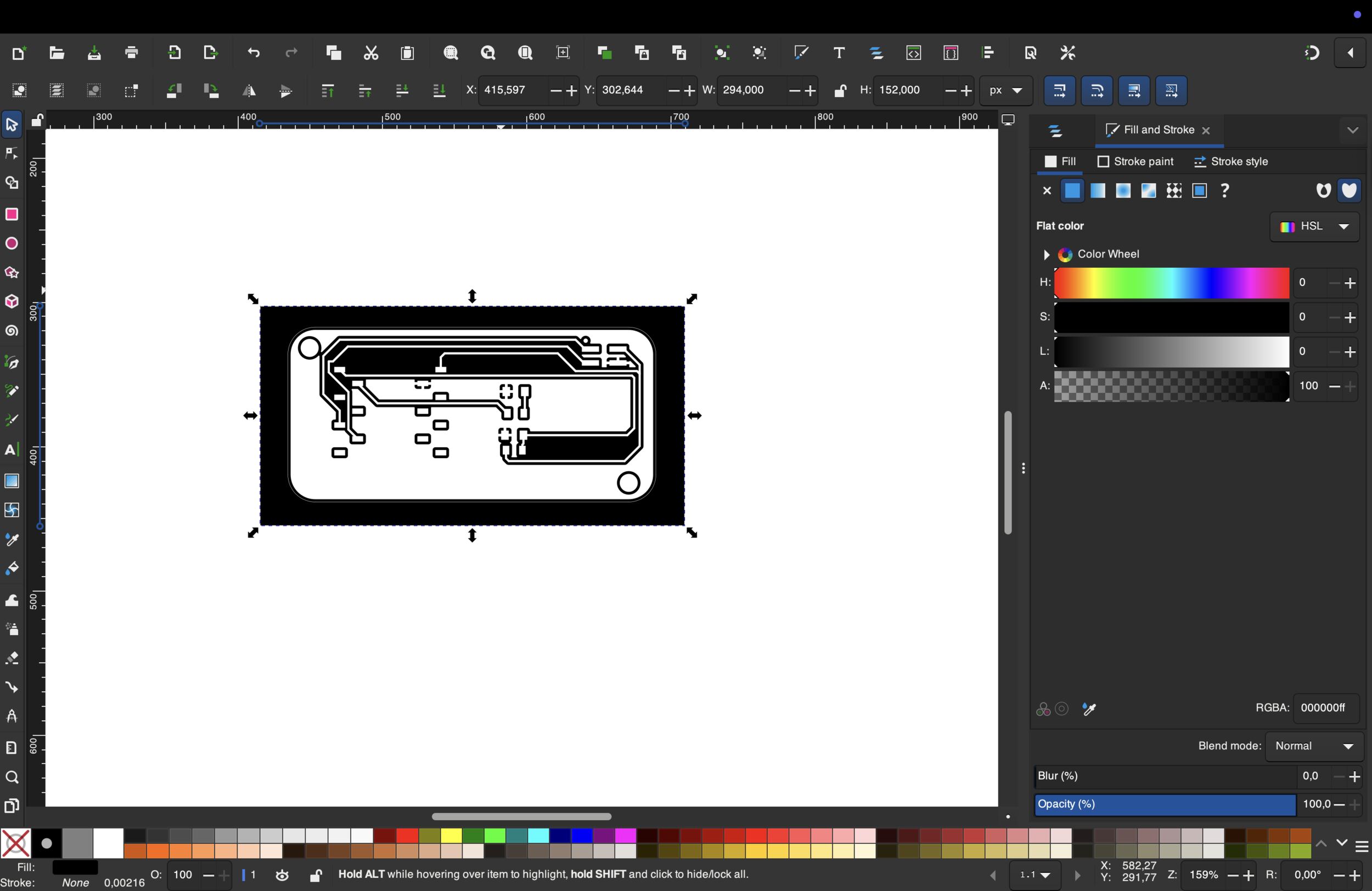Open the XML editor from toolbar
The image size is (1372, 891).
pyautogui.click(x=914, y=53)
